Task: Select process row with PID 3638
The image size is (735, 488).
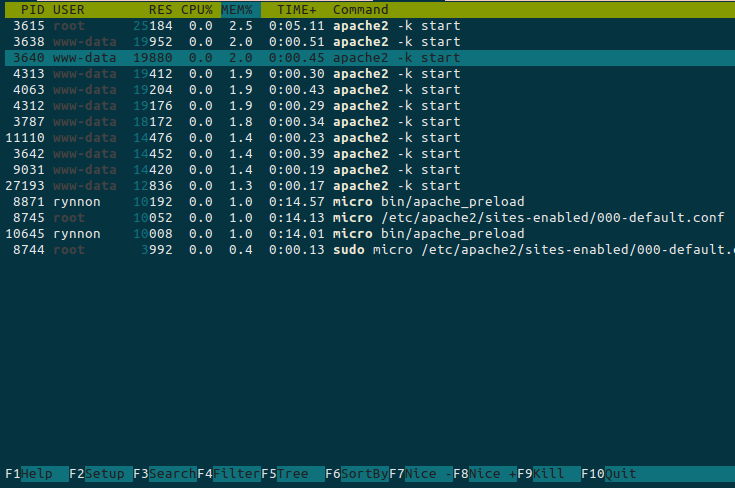Action: click(370, 42)
